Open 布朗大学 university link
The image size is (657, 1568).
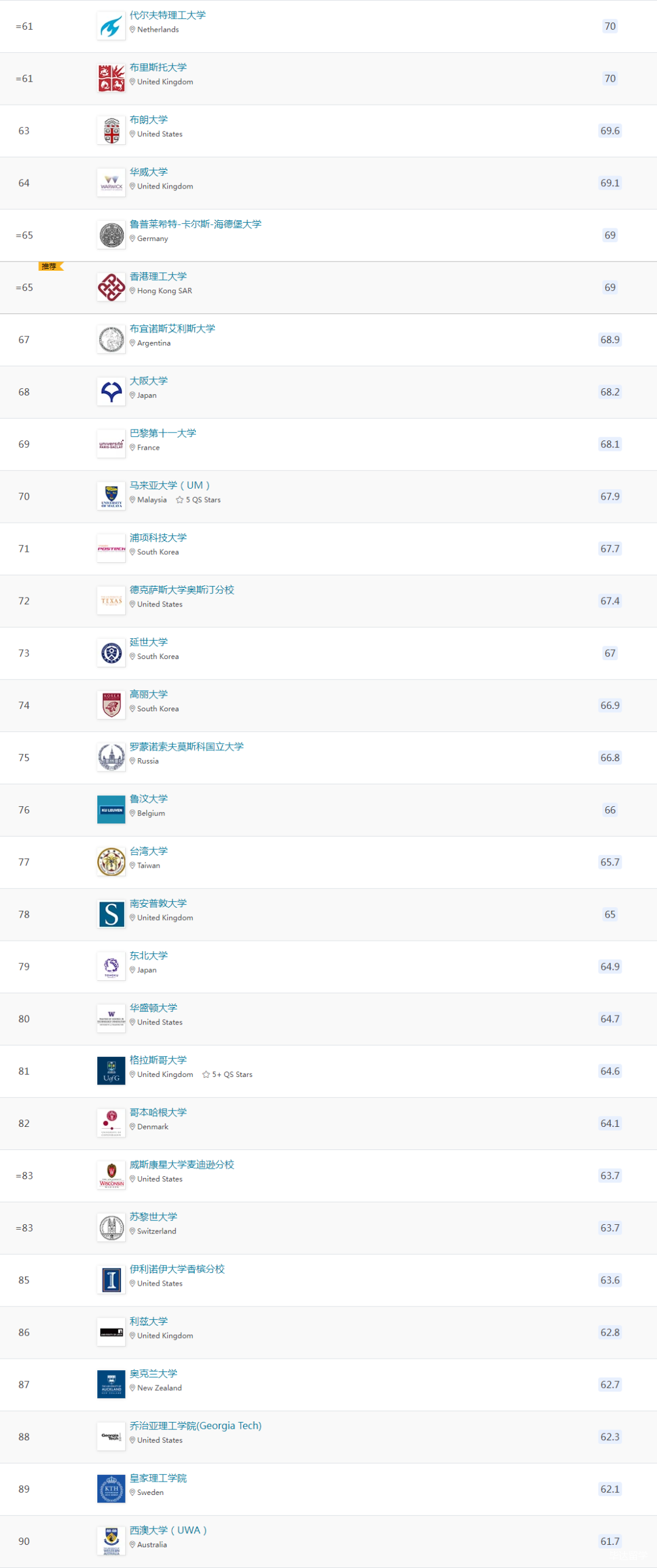pyautogui.click(x=148, y=120)
